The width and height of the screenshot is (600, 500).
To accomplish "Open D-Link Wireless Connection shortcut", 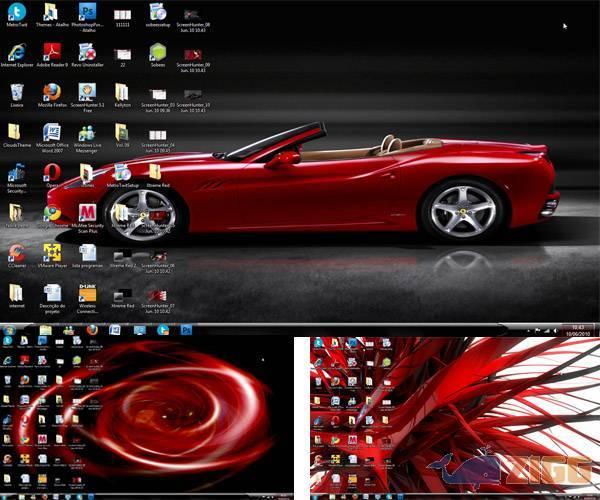I will point(87,293).
